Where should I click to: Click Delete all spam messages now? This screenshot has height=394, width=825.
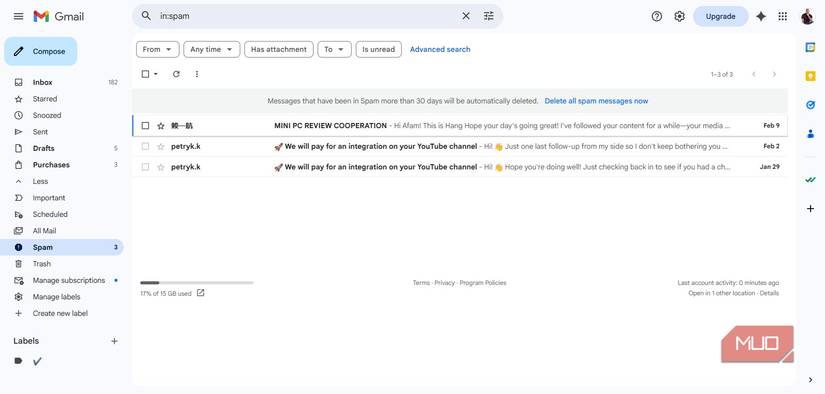pos(596,101)
